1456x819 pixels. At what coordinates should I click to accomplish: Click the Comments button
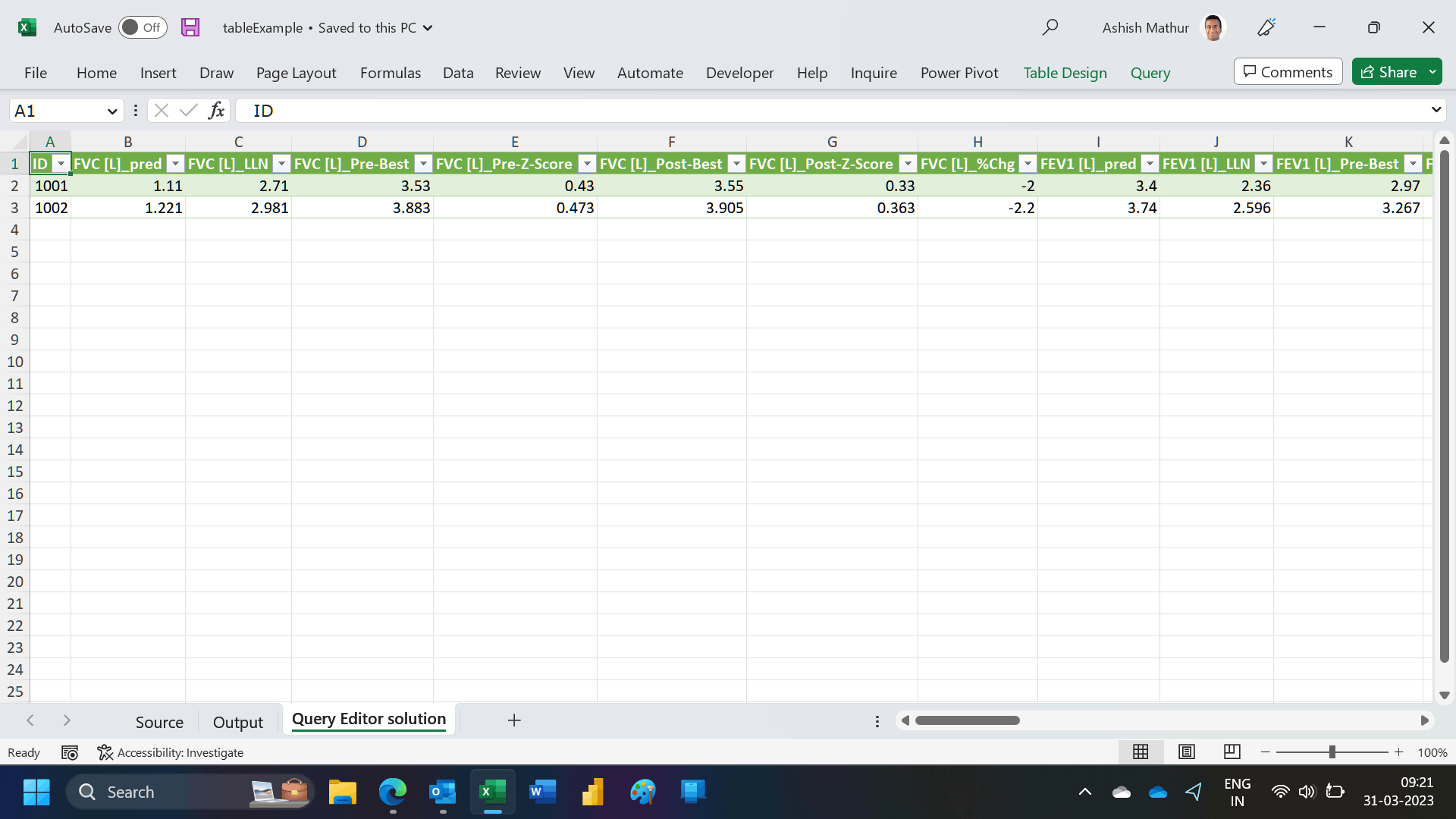[1288, 72]
